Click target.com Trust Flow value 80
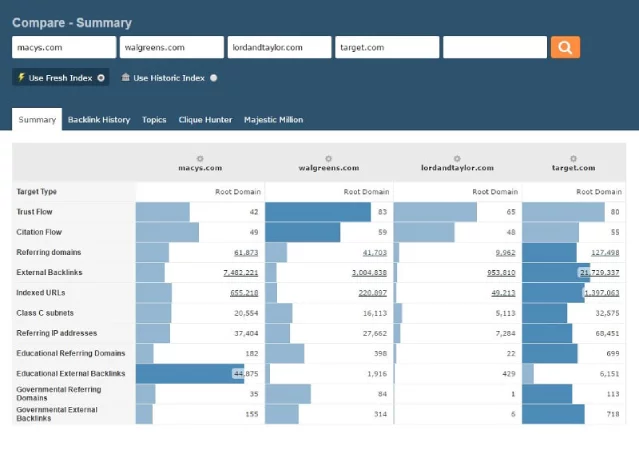Viewport: 639px width, 454px height. (x=615, y=212)
